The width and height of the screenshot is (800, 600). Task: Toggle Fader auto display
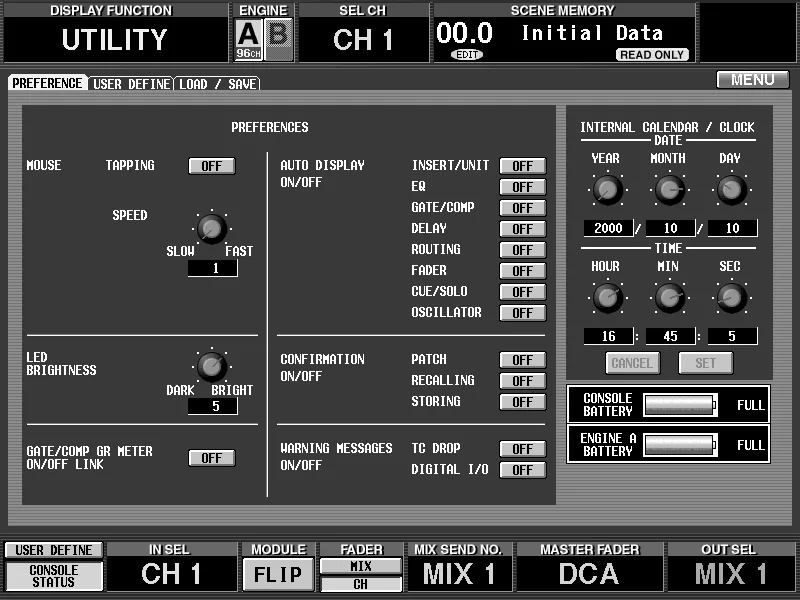pos(522,270)
